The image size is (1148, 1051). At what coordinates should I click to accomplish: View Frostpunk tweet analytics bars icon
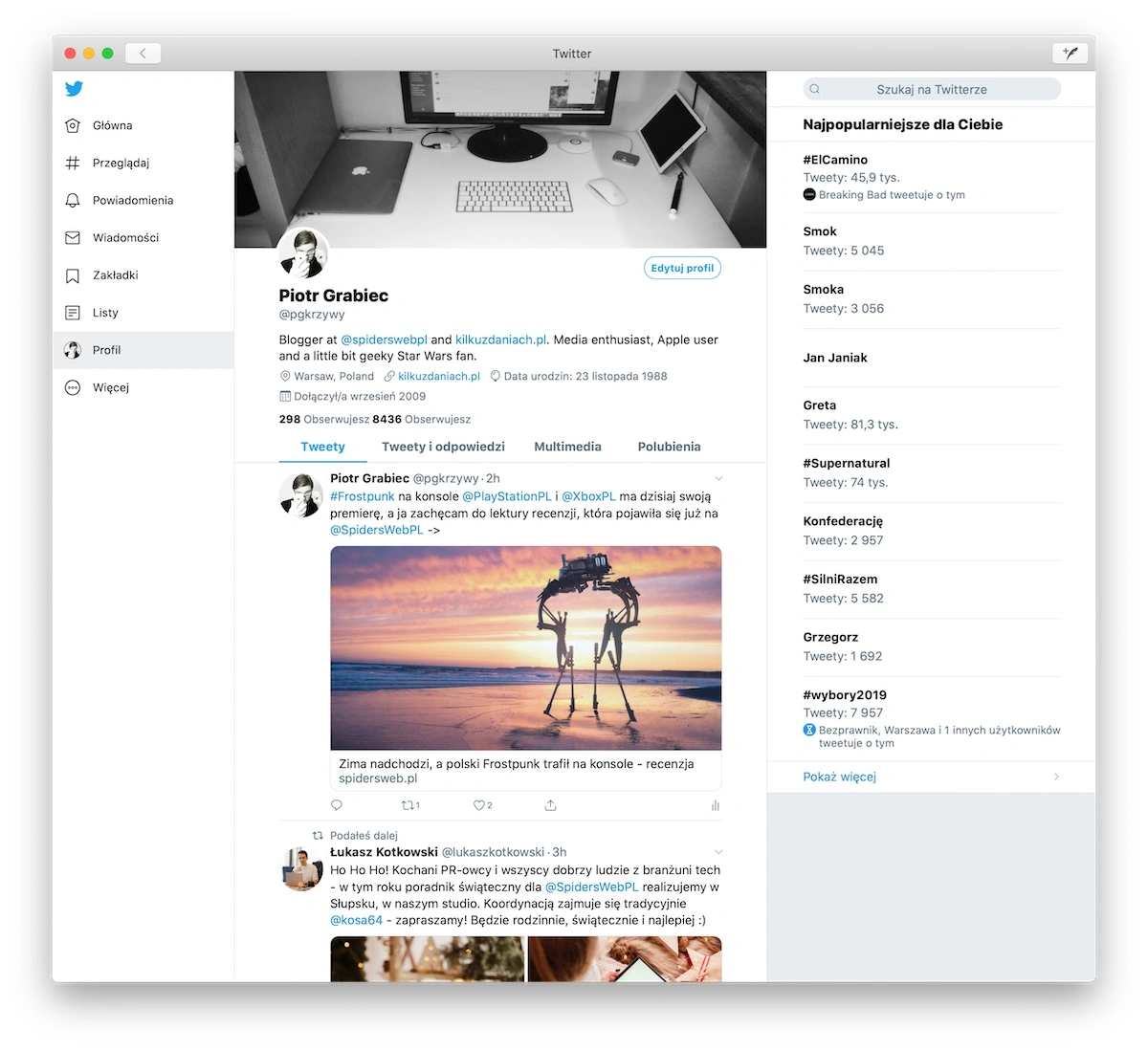click(x=715, y=805)
